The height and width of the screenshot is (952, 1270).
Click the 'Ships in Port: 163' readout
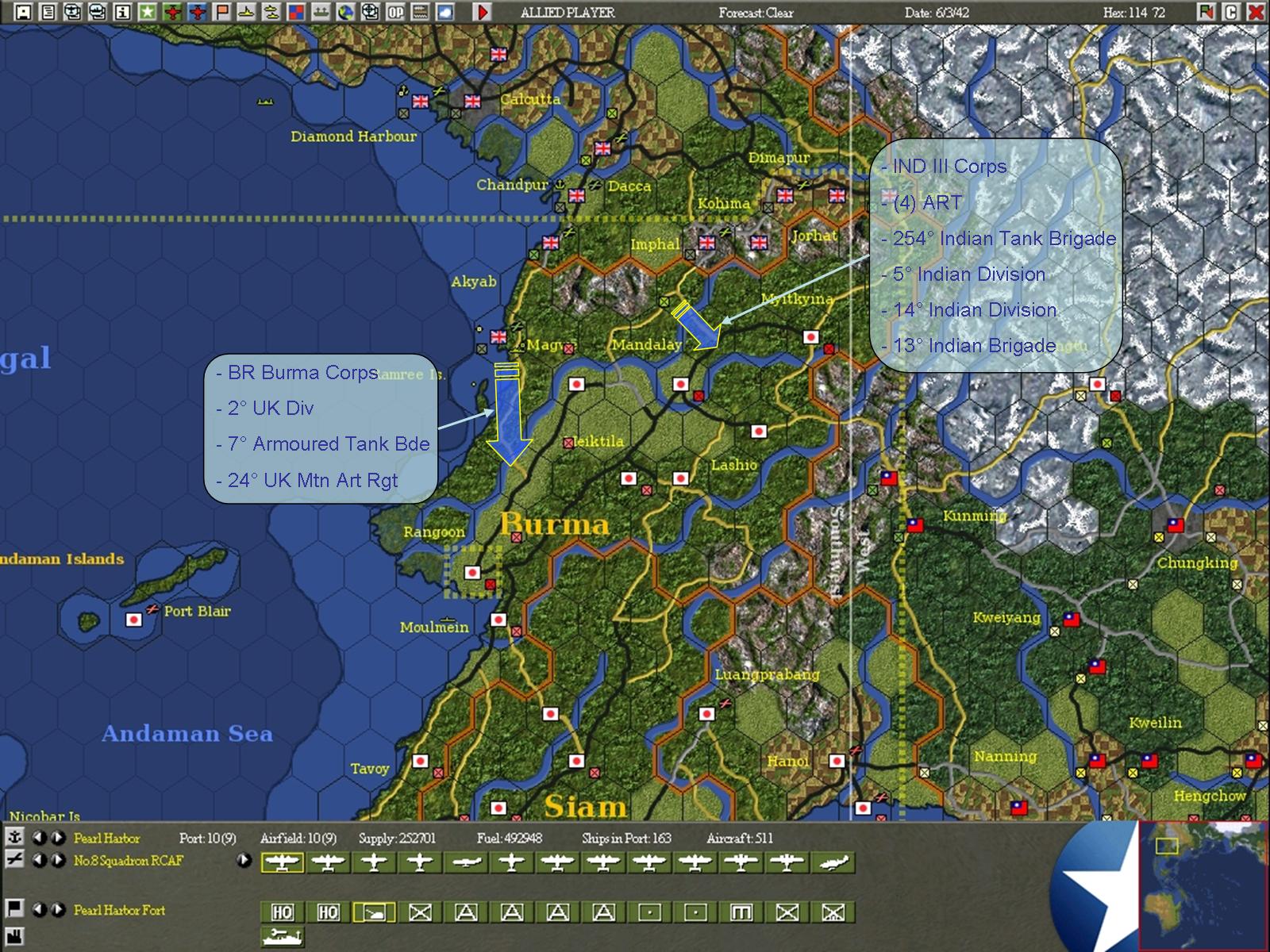(626, 838)
